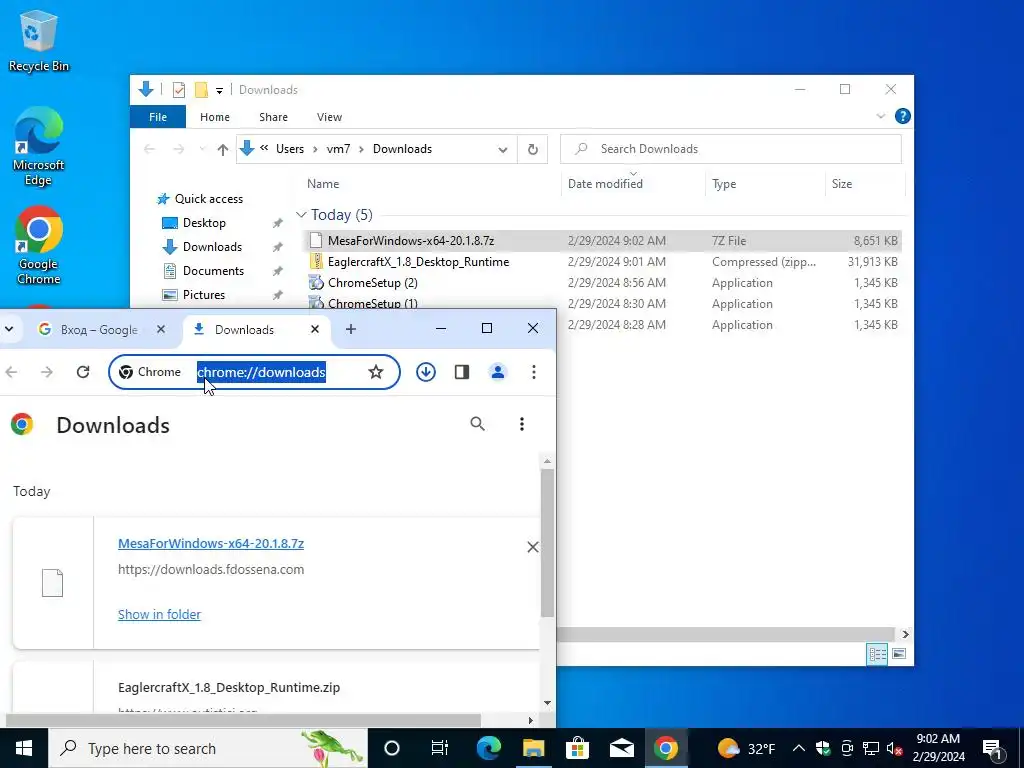Close the Вход – Google tab
This screenshot has width=1024, height=768.
point(161,329)
